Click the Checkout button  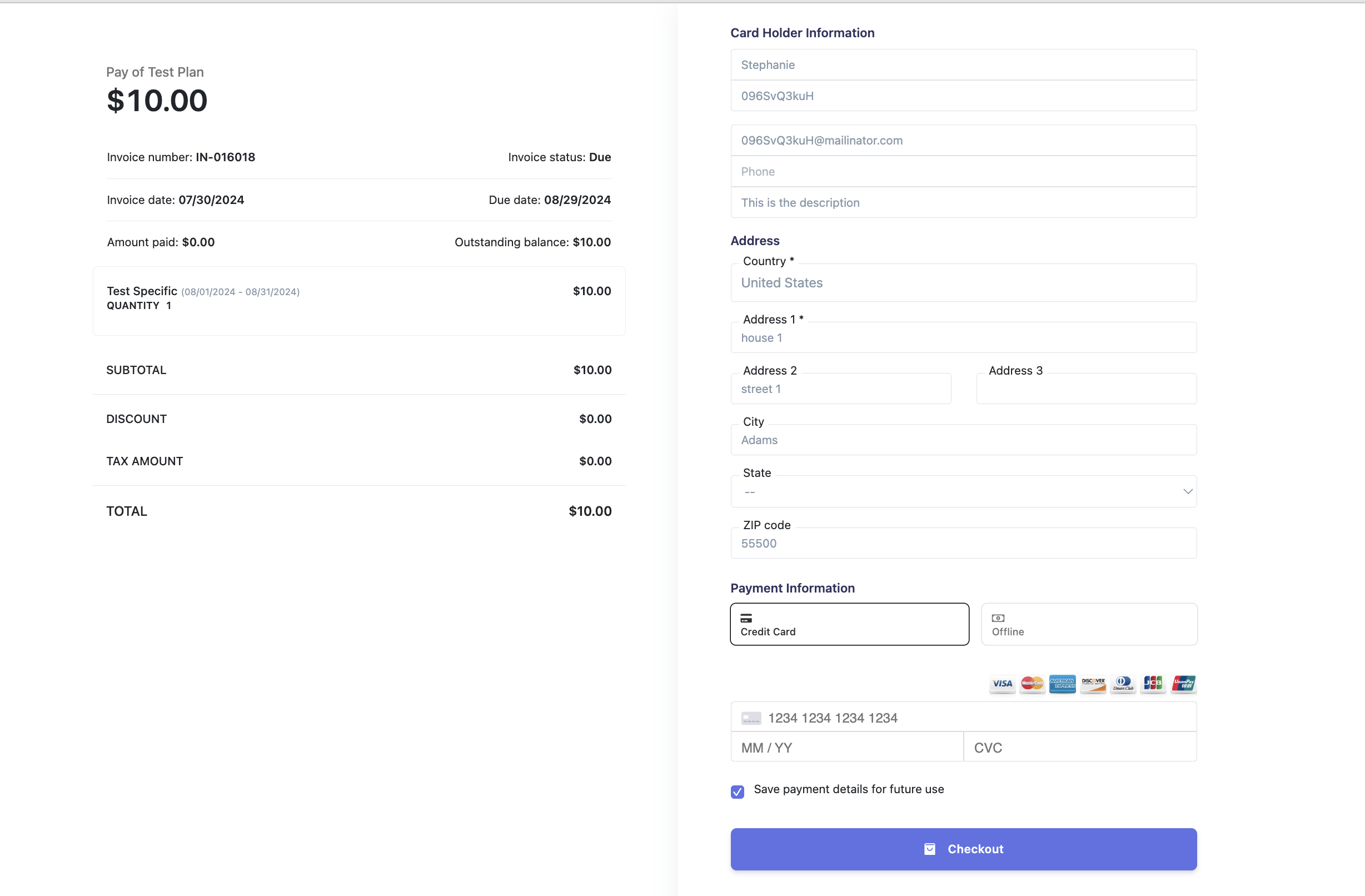pos(964,849)
